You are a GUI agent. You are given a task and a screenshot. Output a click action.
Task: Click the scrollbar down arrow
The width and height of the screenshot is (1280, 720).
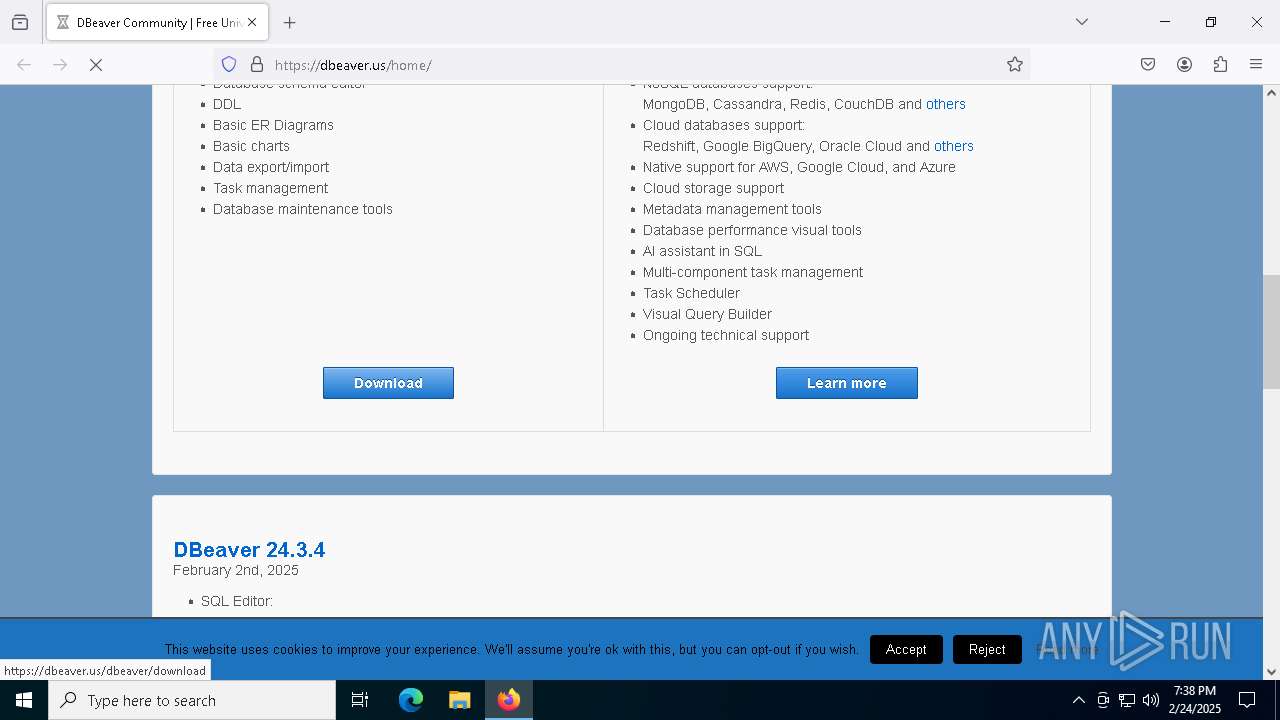tap(1271, 671)
